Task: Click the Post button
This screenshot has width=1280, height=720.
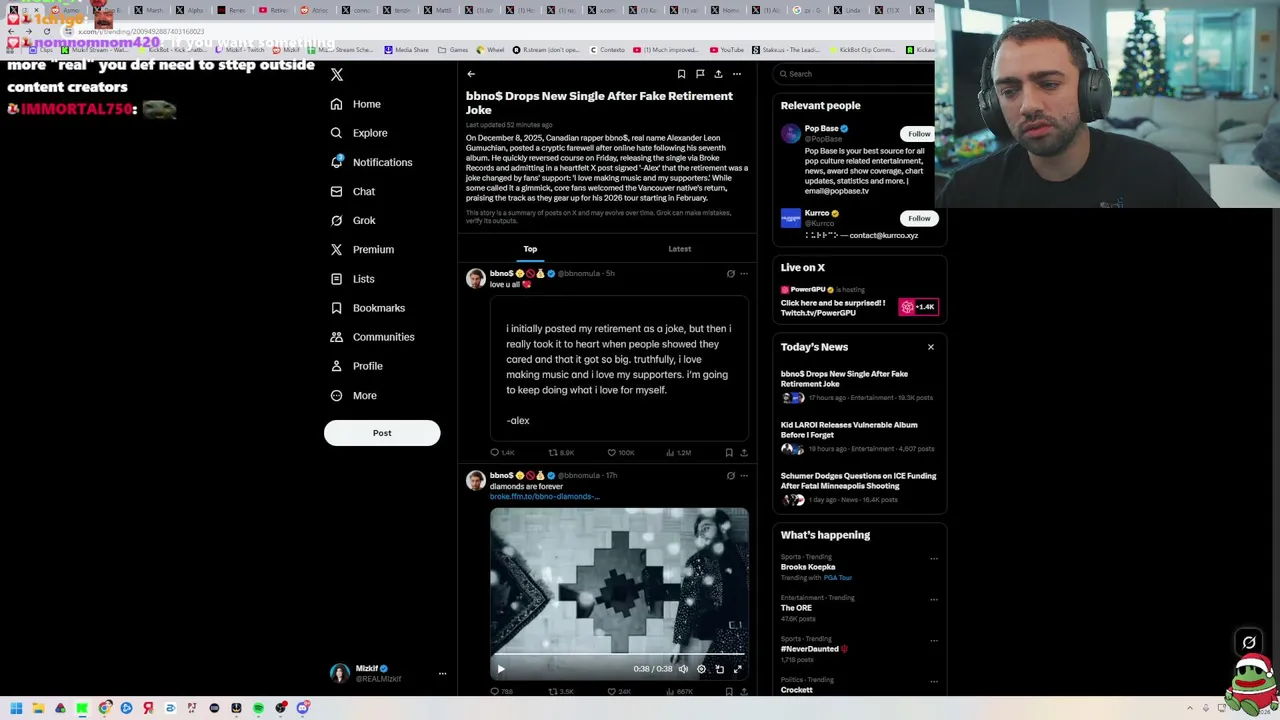Action: (x=382, y=433)
